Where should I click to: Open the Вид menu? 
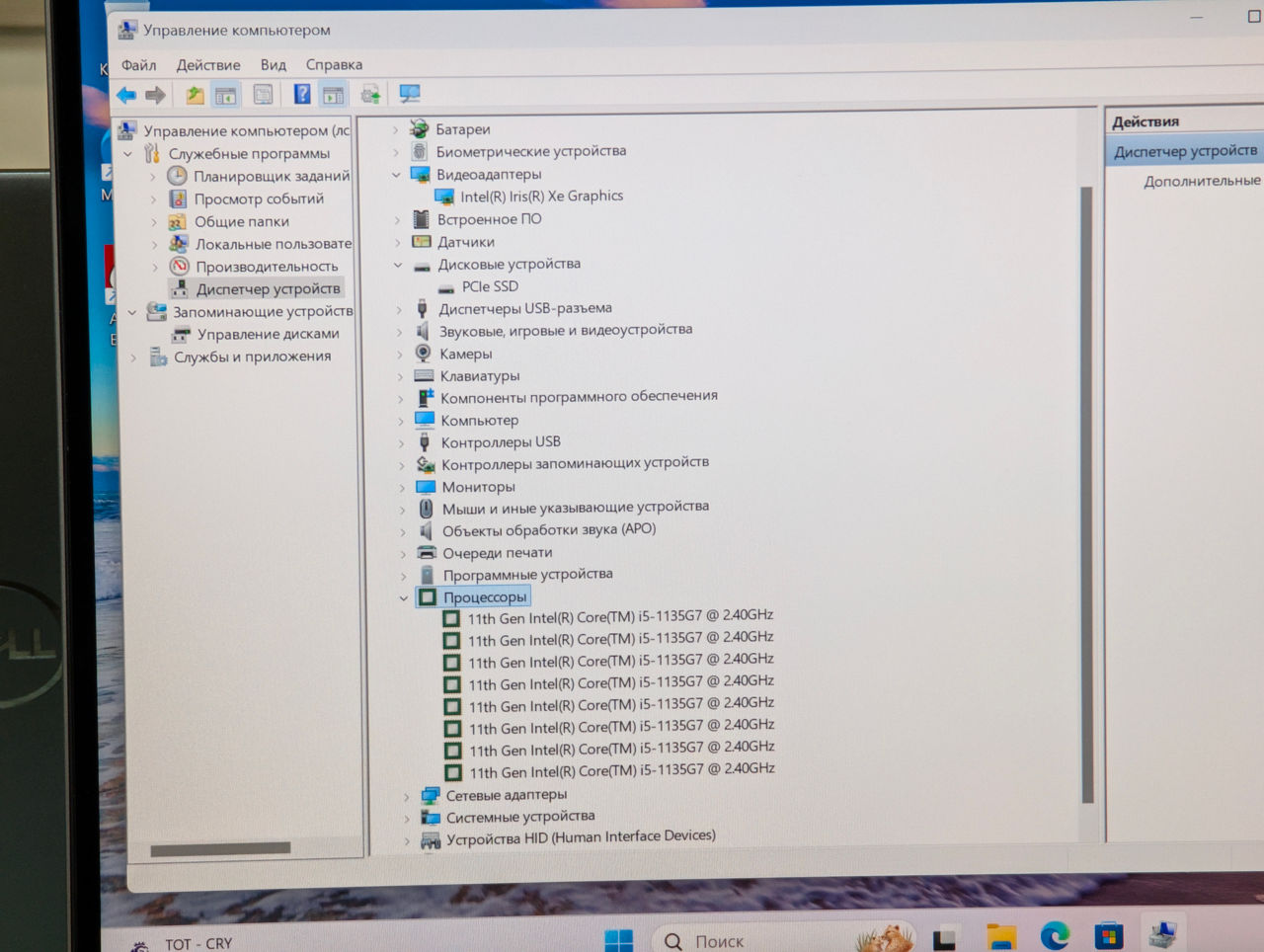[x=273, y=65]
